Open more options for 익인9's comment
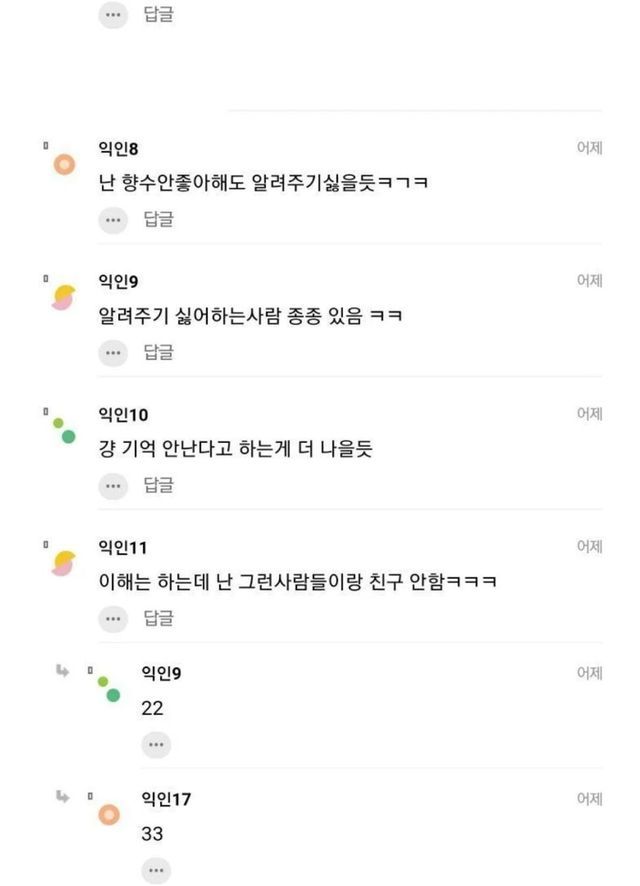This screenshot has width=640, height=886. (x=113, y=352)
